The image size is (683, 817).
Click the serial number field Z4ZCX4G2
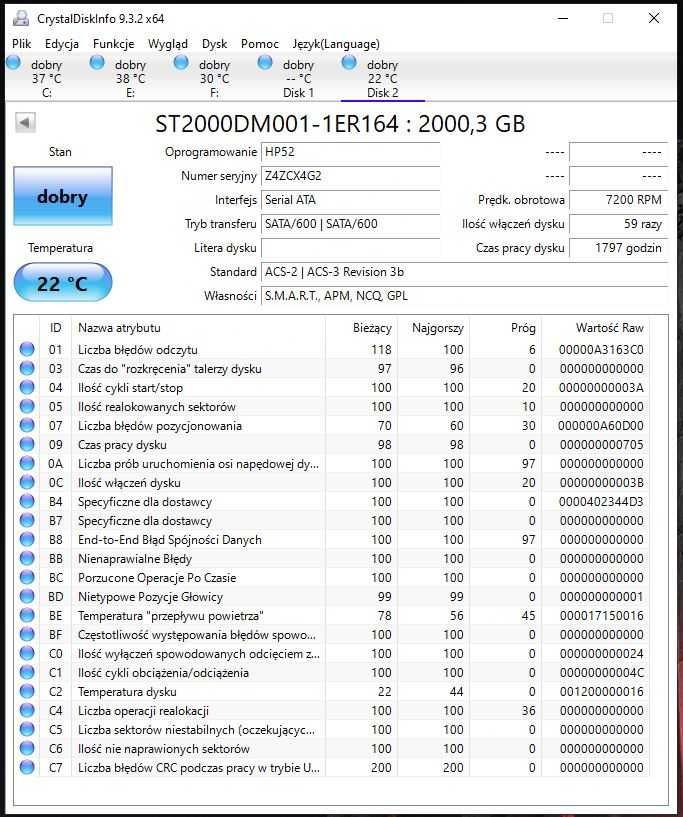pos(350,176)
